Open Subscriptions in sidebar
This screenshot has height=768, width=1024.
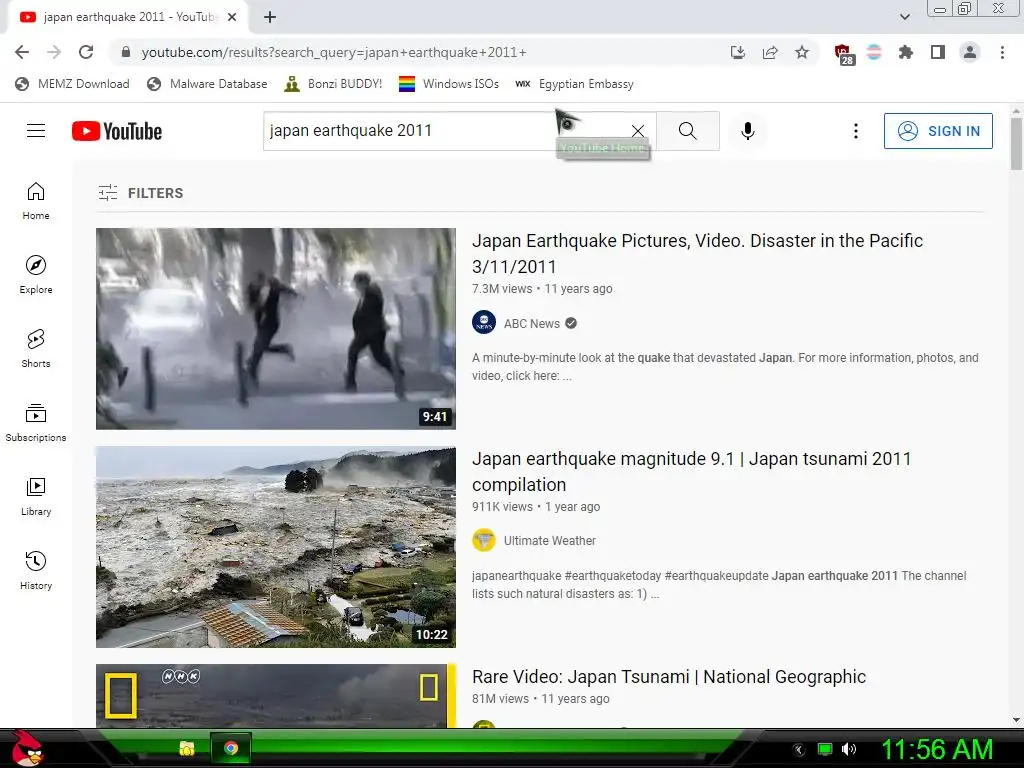(x=36, y=423)
